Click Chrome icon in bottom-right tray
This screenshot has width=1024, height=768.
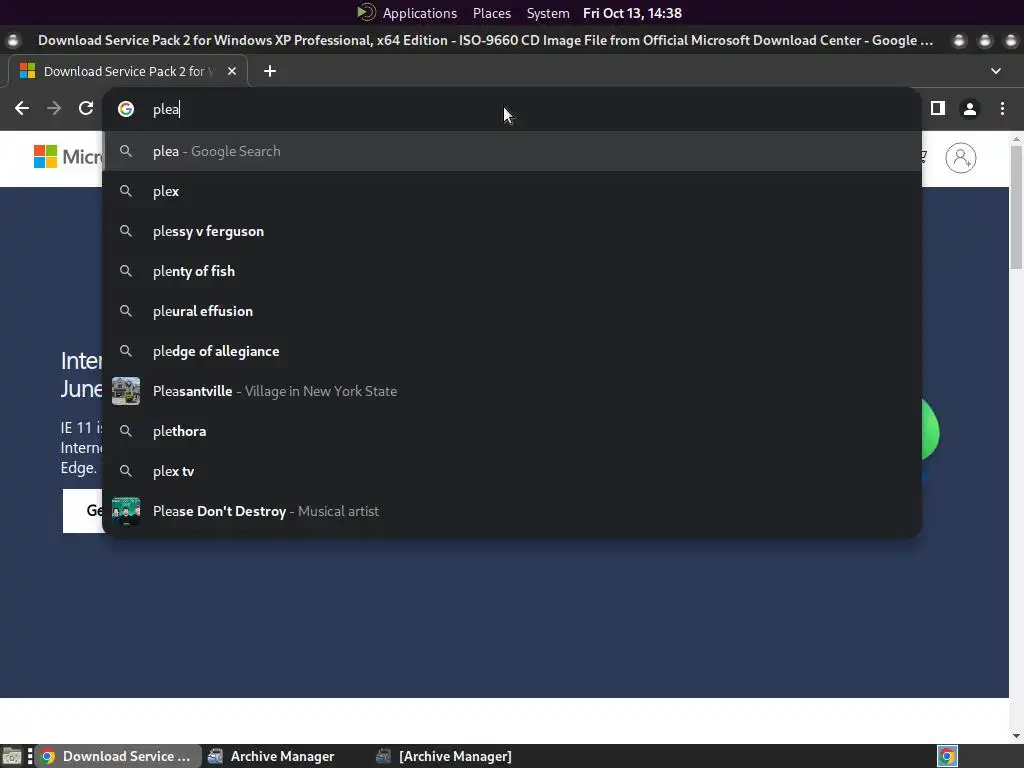pyautogui.click(x=947, y=756)
